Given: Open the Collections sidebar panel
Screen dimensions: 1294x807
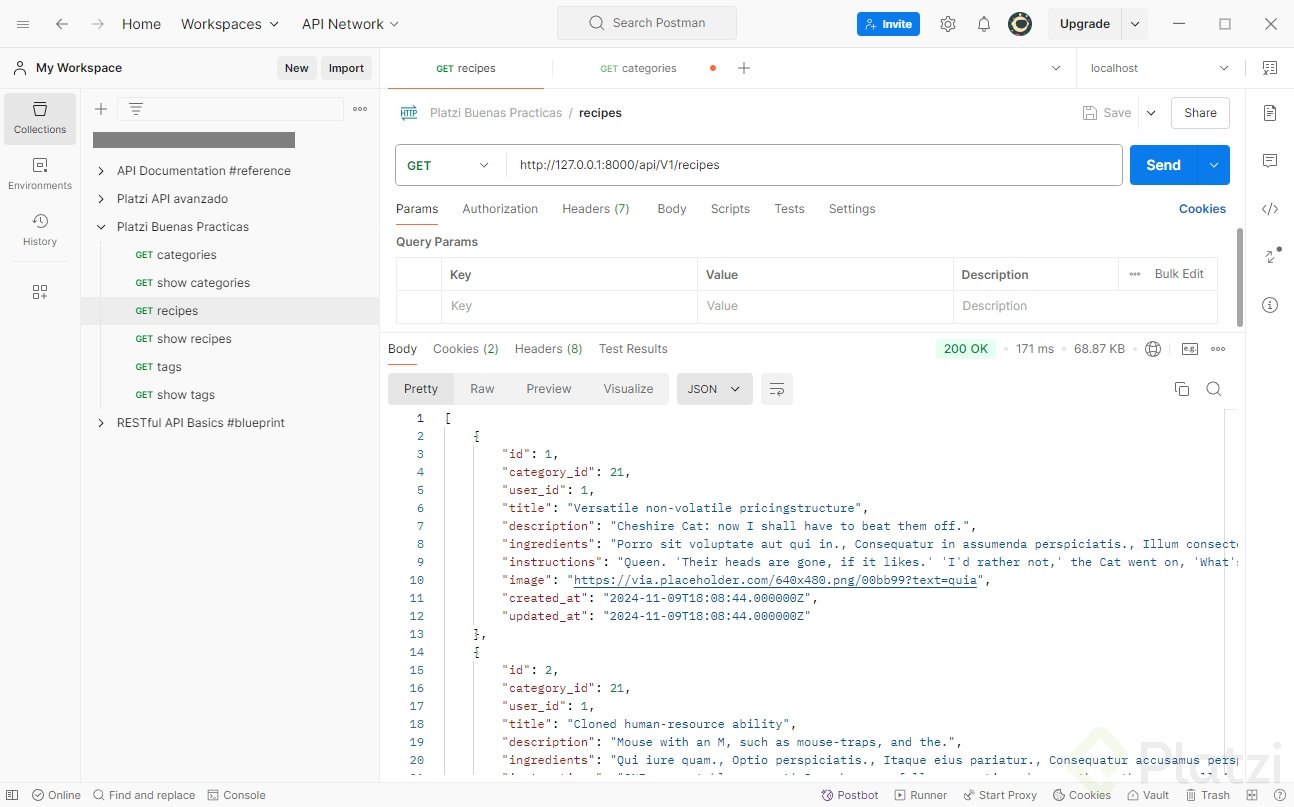Looking at the screenshot, I should click(40, 118).
